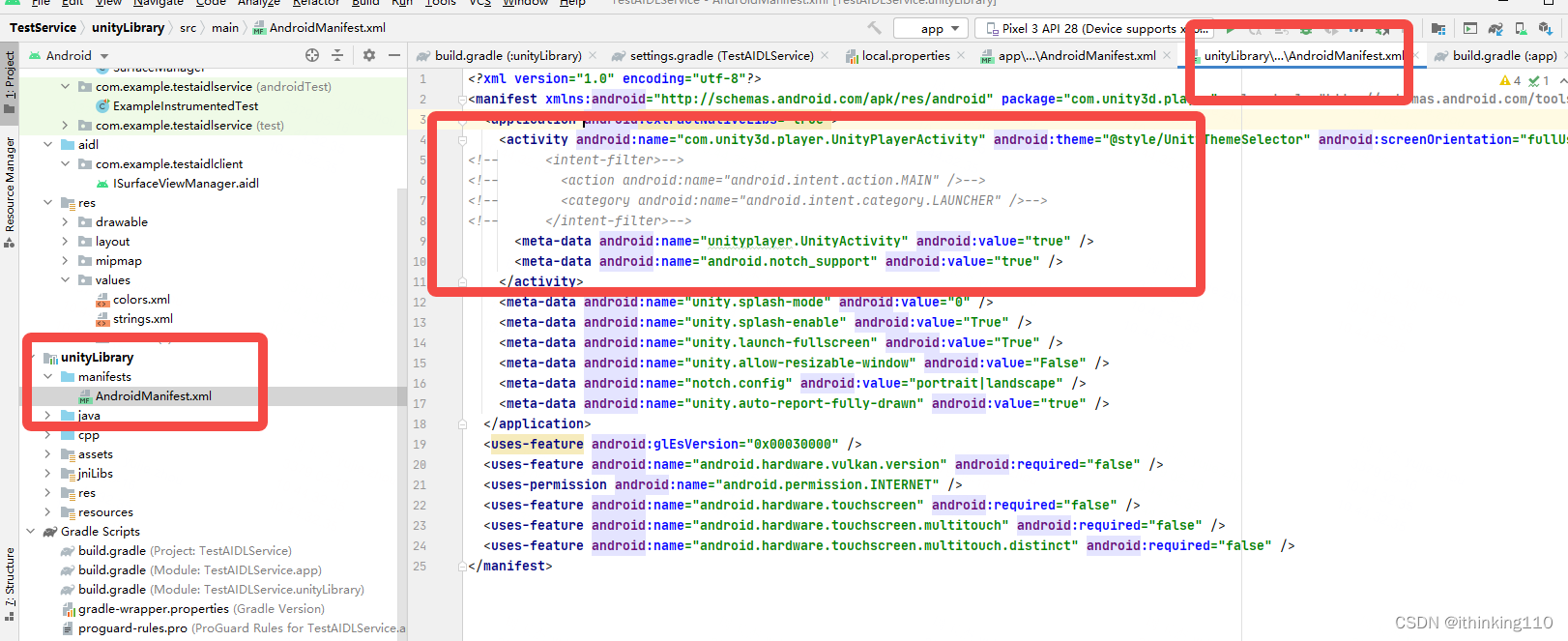Collapse the Gradle Scripts node
Screen dimensions: 1568x641
tap(30, 532)
